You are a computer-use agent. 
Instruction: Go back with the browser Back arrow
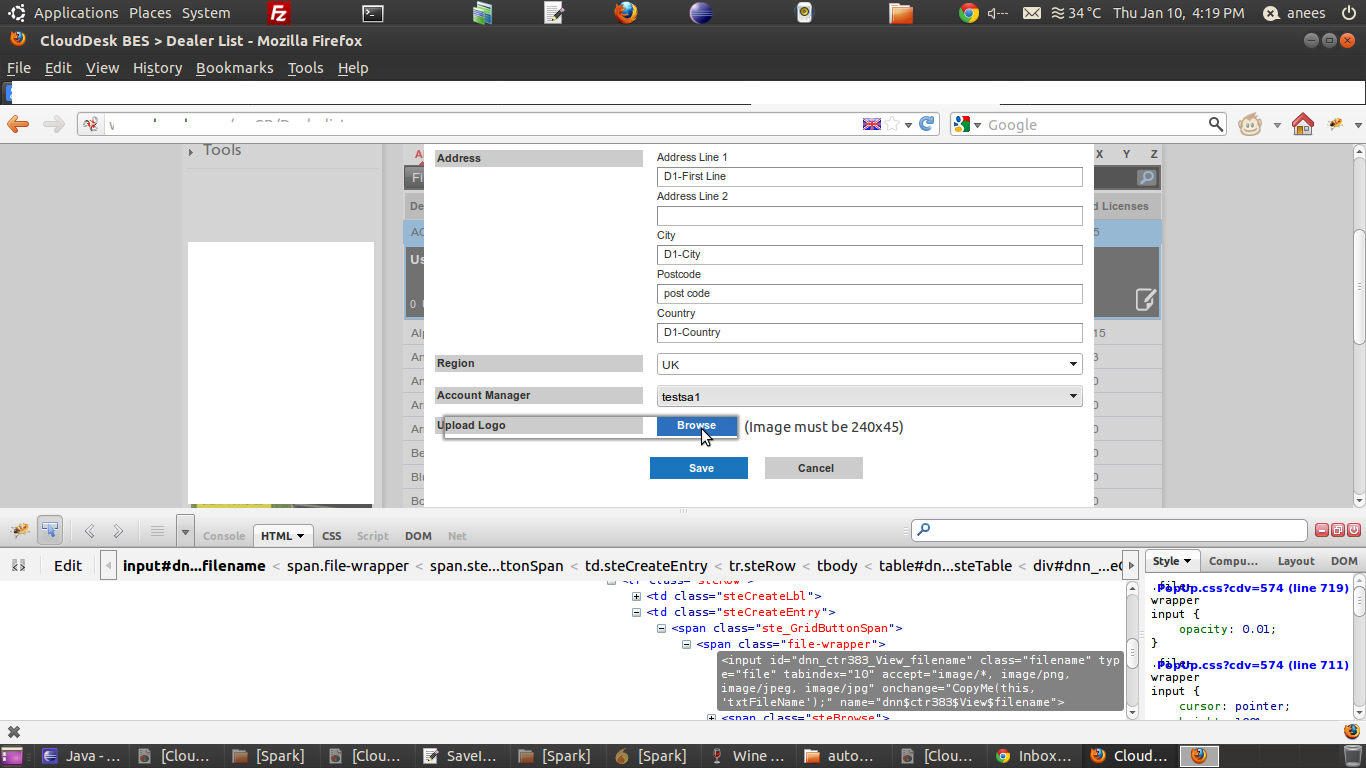[18, 124]
